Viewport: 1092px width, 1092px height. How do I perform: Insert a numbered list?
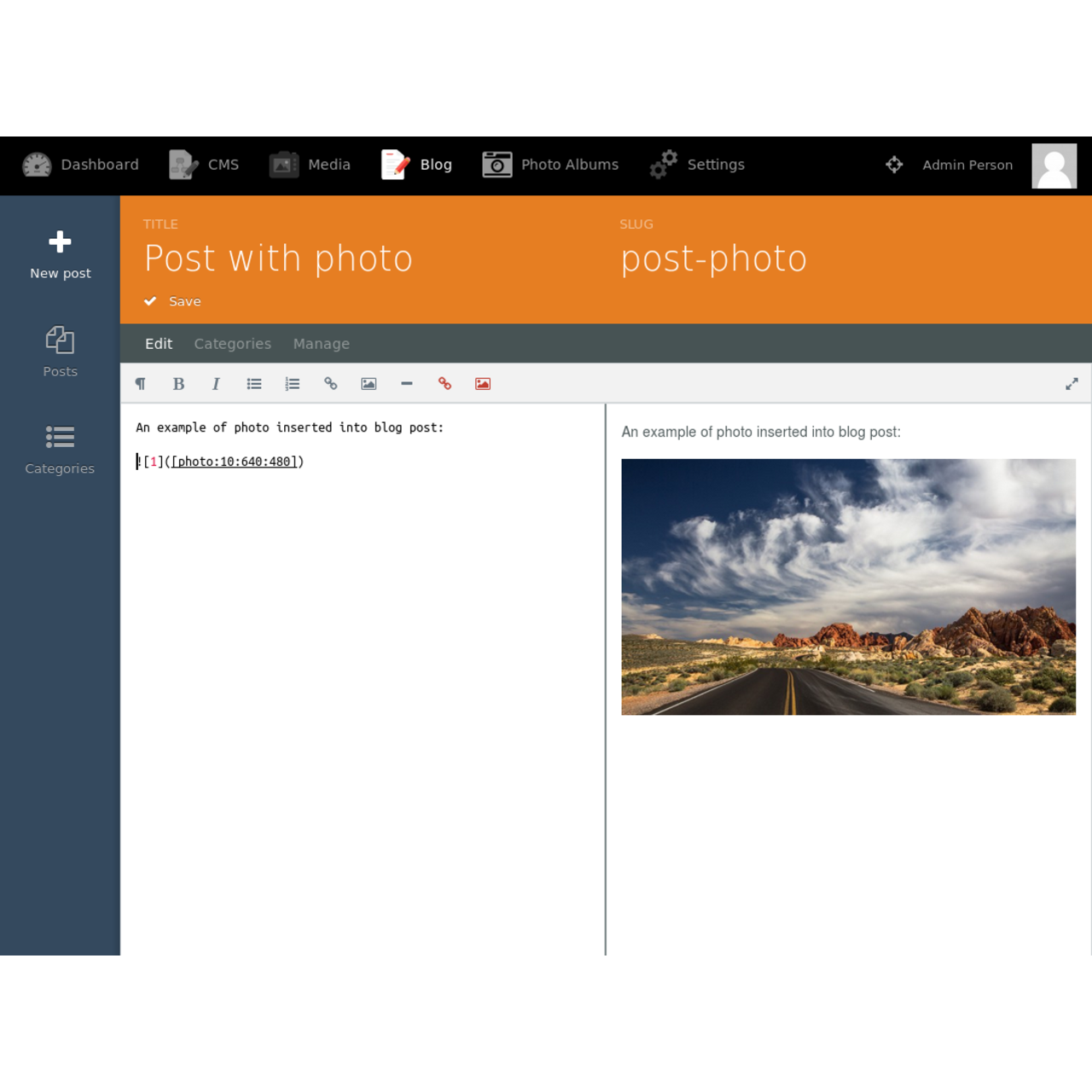click(x=291, y=384)
